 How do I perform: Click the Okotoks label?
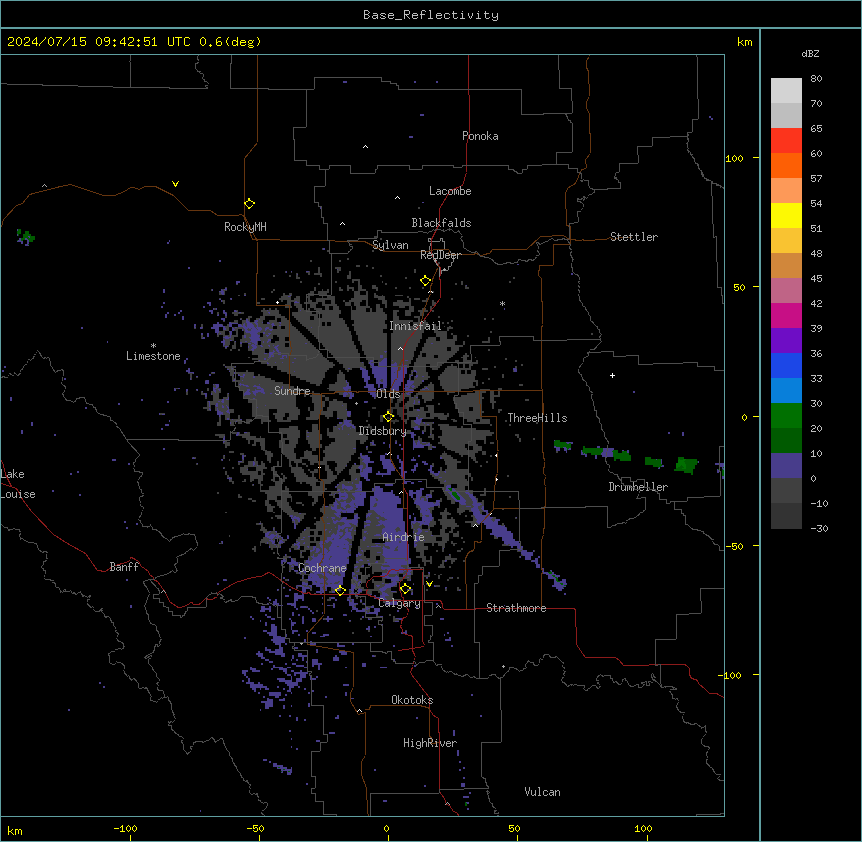coord(412,700)
